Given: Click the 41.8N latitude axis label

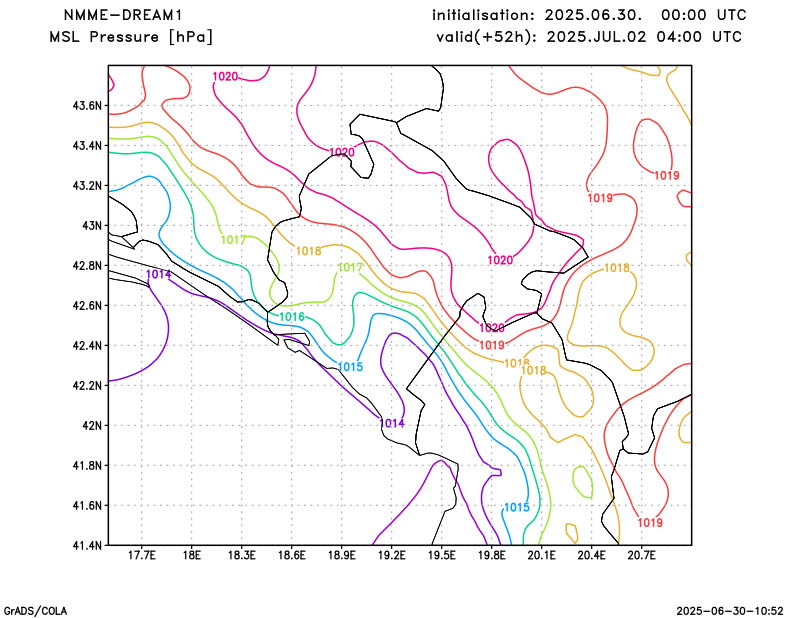Looking at the screenshot, I should (x=87, y=465).
